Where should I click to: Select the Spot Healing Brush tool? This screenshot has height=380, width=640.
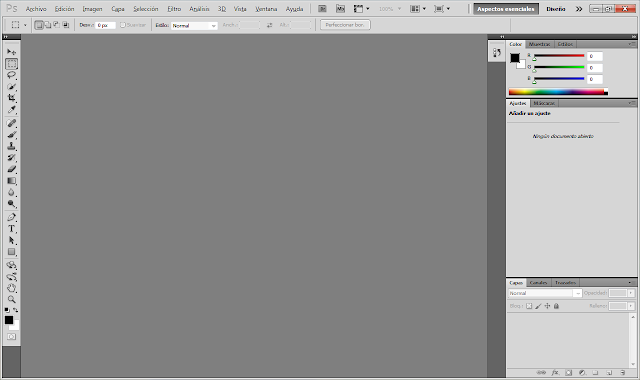pos(11,123)
